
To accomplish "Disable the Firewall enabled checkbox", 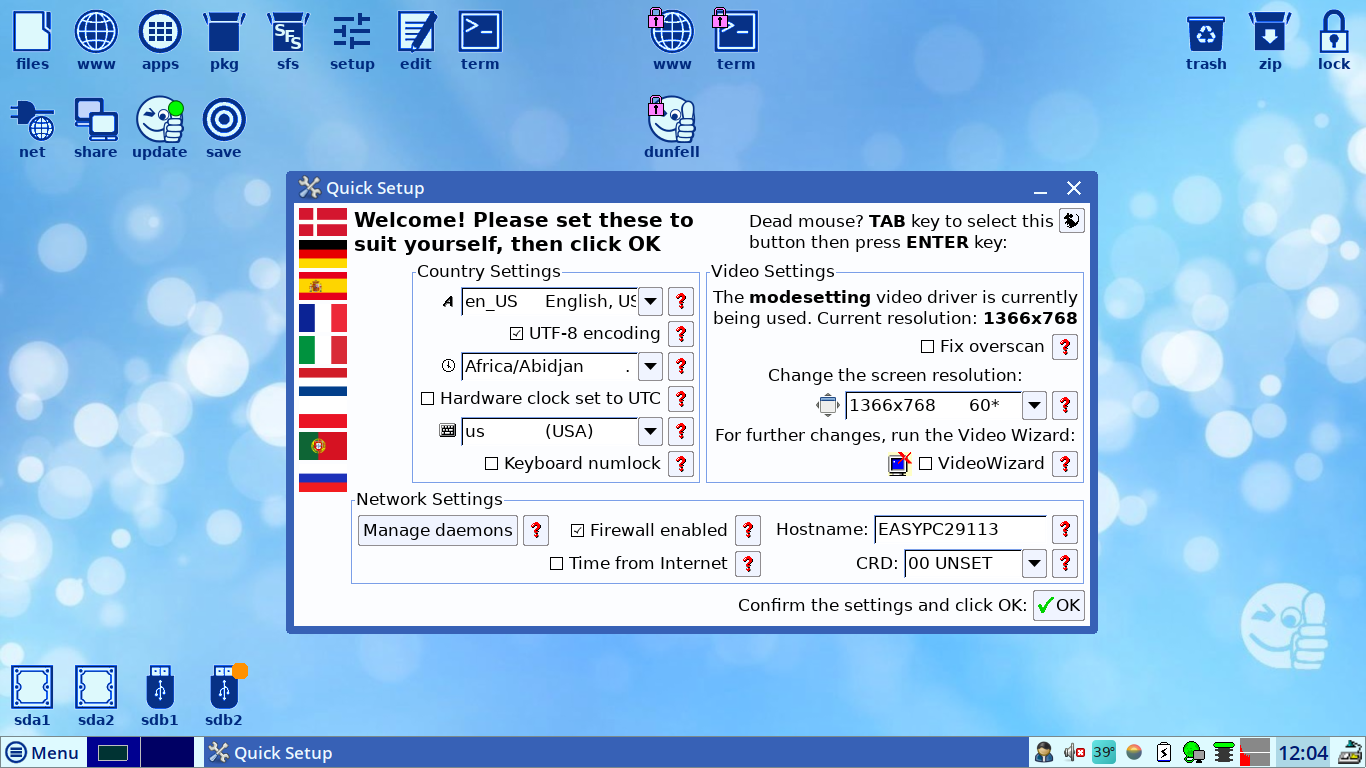I will (577, 531).
